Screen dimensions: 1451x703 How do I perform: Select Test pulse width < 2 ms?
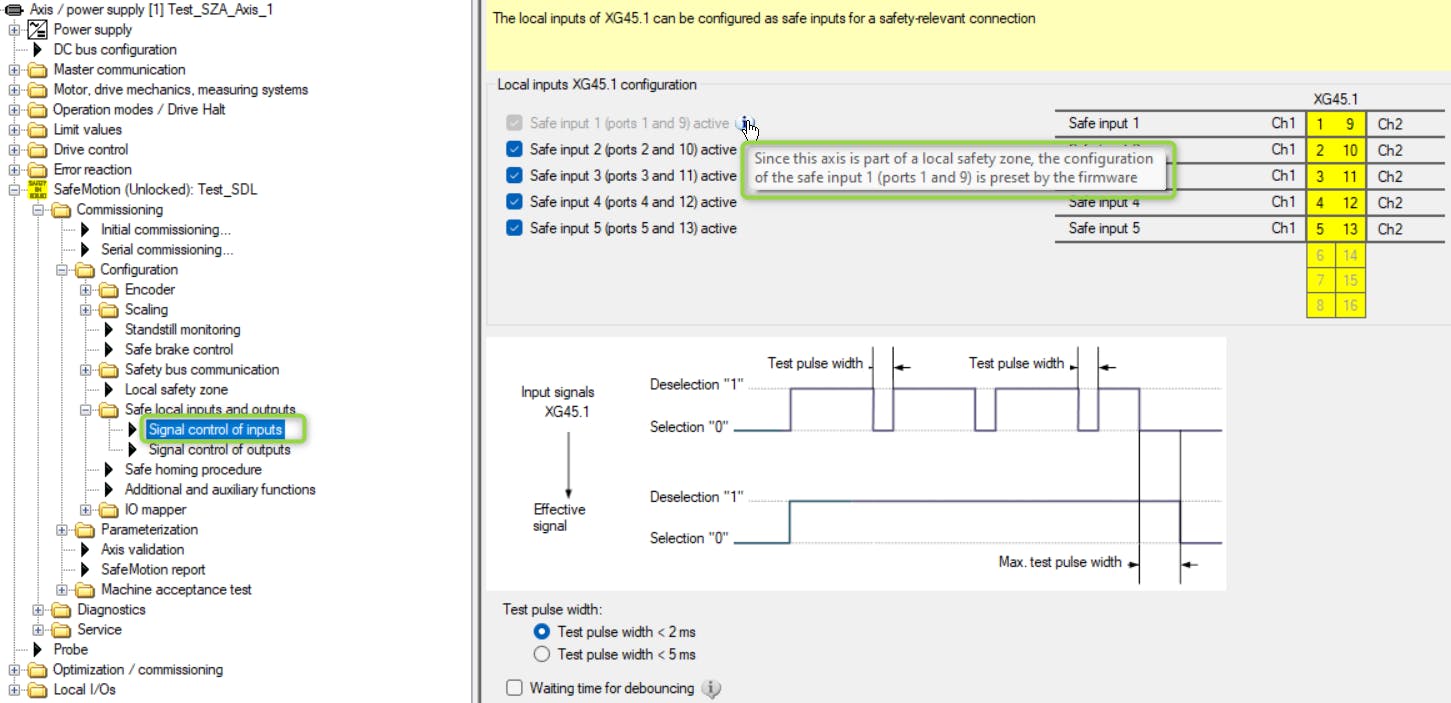[542, 632]
